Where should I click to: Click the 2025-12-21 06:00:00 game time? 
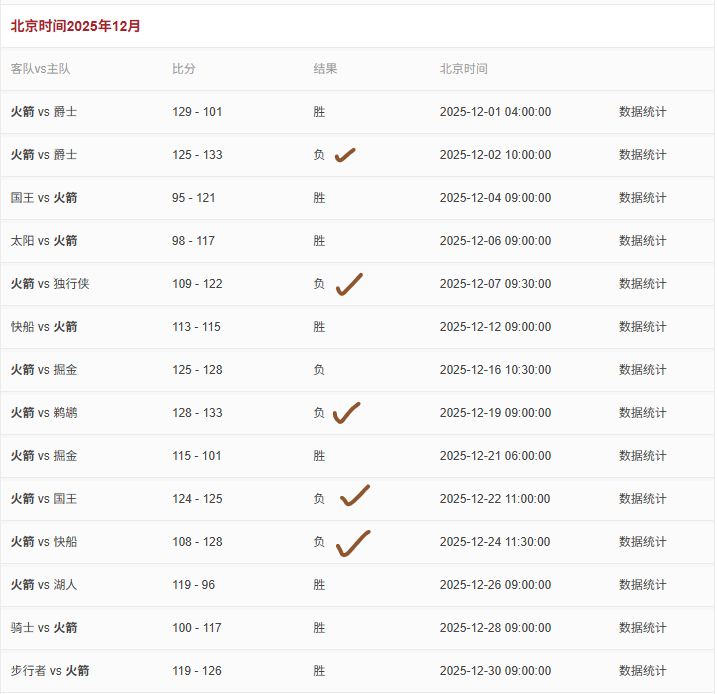495,456
